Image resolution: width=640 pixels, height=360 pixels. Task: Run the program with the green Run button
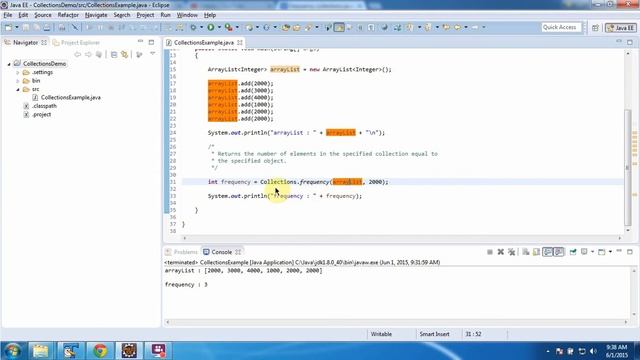pos(211,27)
